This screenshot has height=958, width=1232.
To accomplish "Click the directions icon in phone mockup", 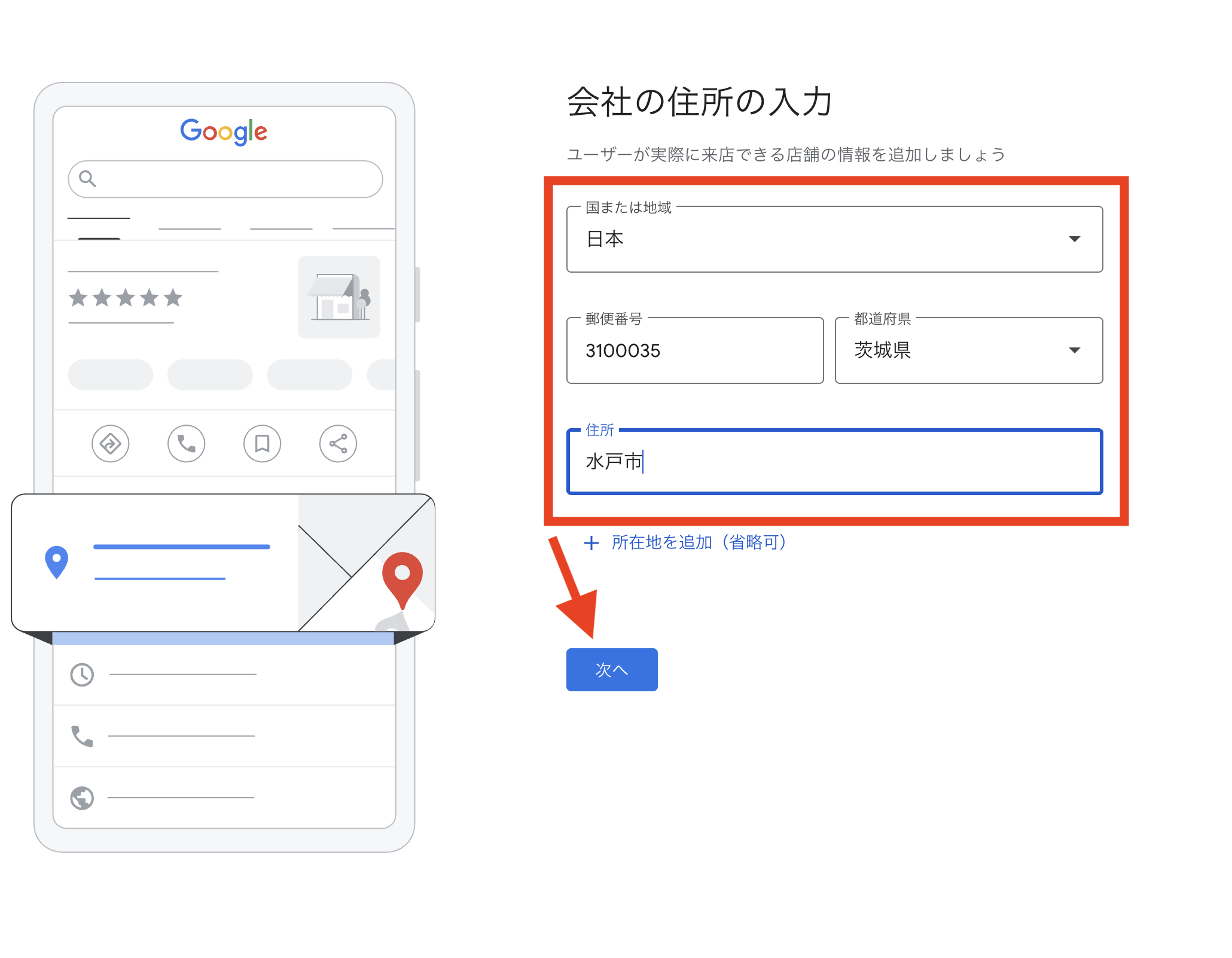I will coord(110,444).
